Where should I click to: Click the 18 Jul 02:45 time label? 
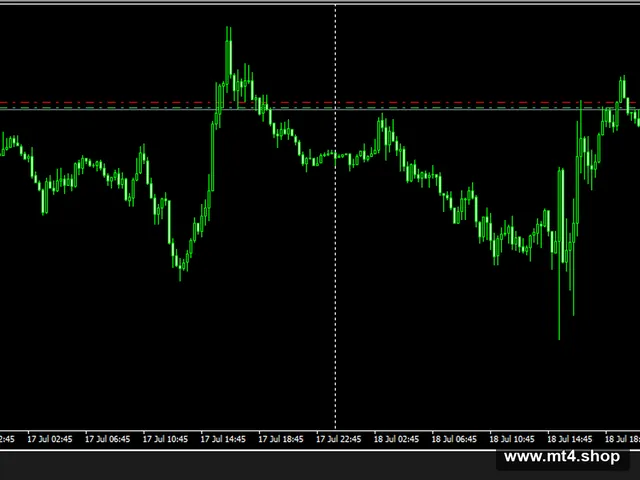pos(396,439)
